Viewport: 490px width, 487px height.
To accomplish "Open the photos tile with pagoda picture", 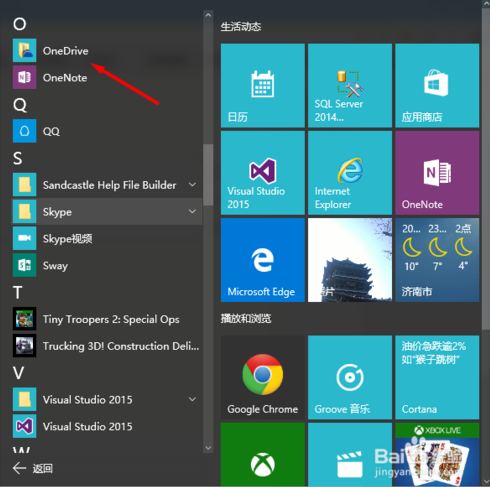I will [350, 260].
